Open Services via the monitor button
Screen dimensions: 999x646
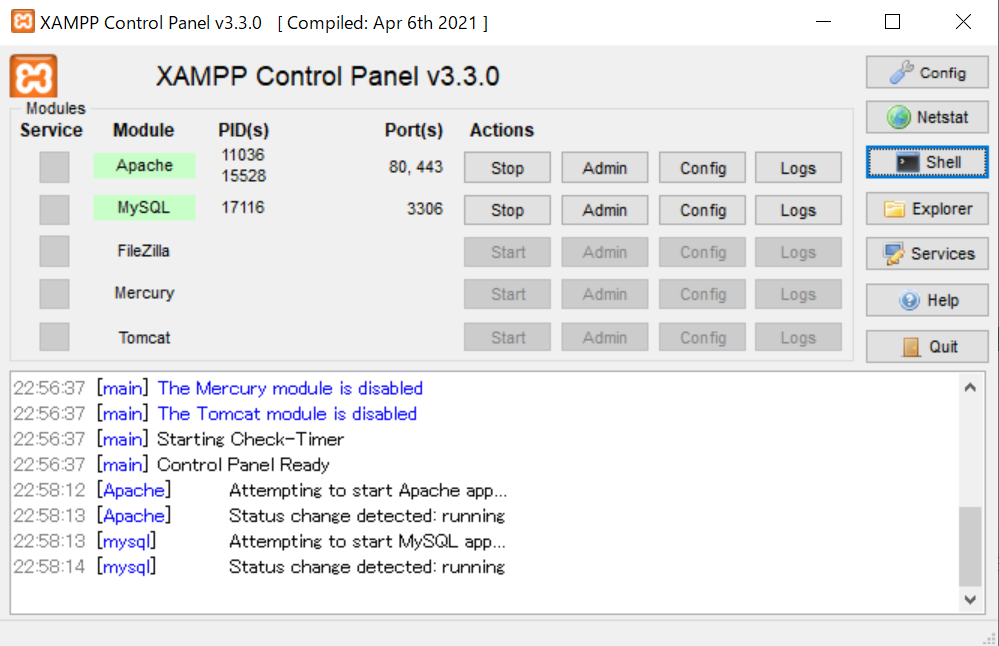(x=927, y=254)
